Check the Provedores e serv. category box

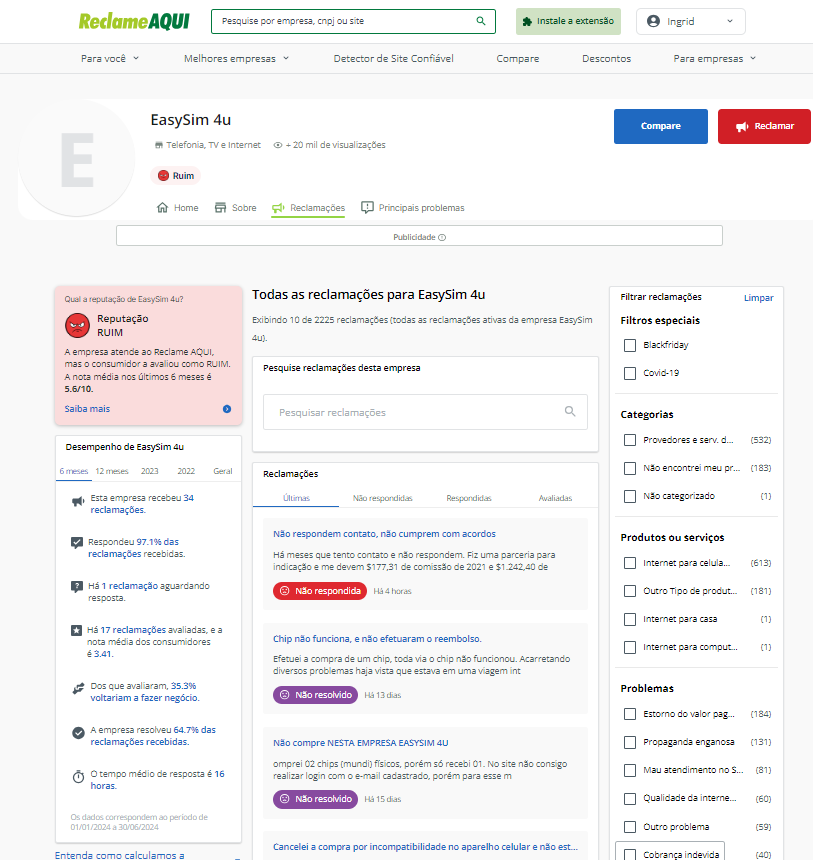click(630, 440)
